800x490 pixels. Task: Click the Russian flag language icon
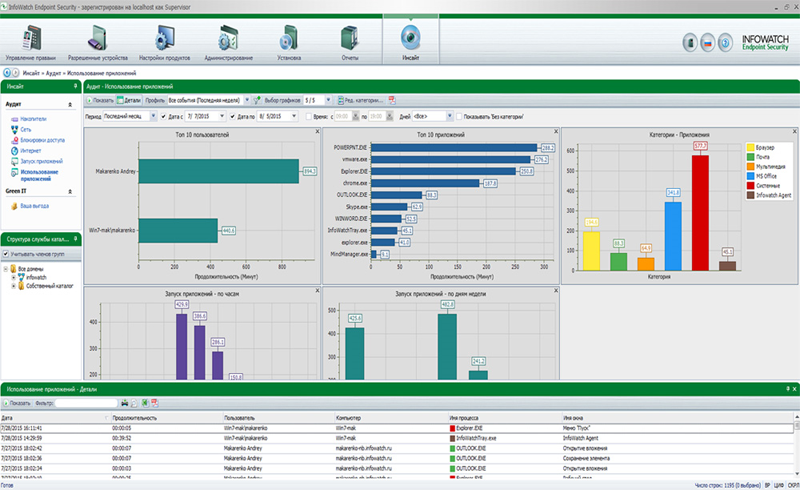tap(709, 43)
